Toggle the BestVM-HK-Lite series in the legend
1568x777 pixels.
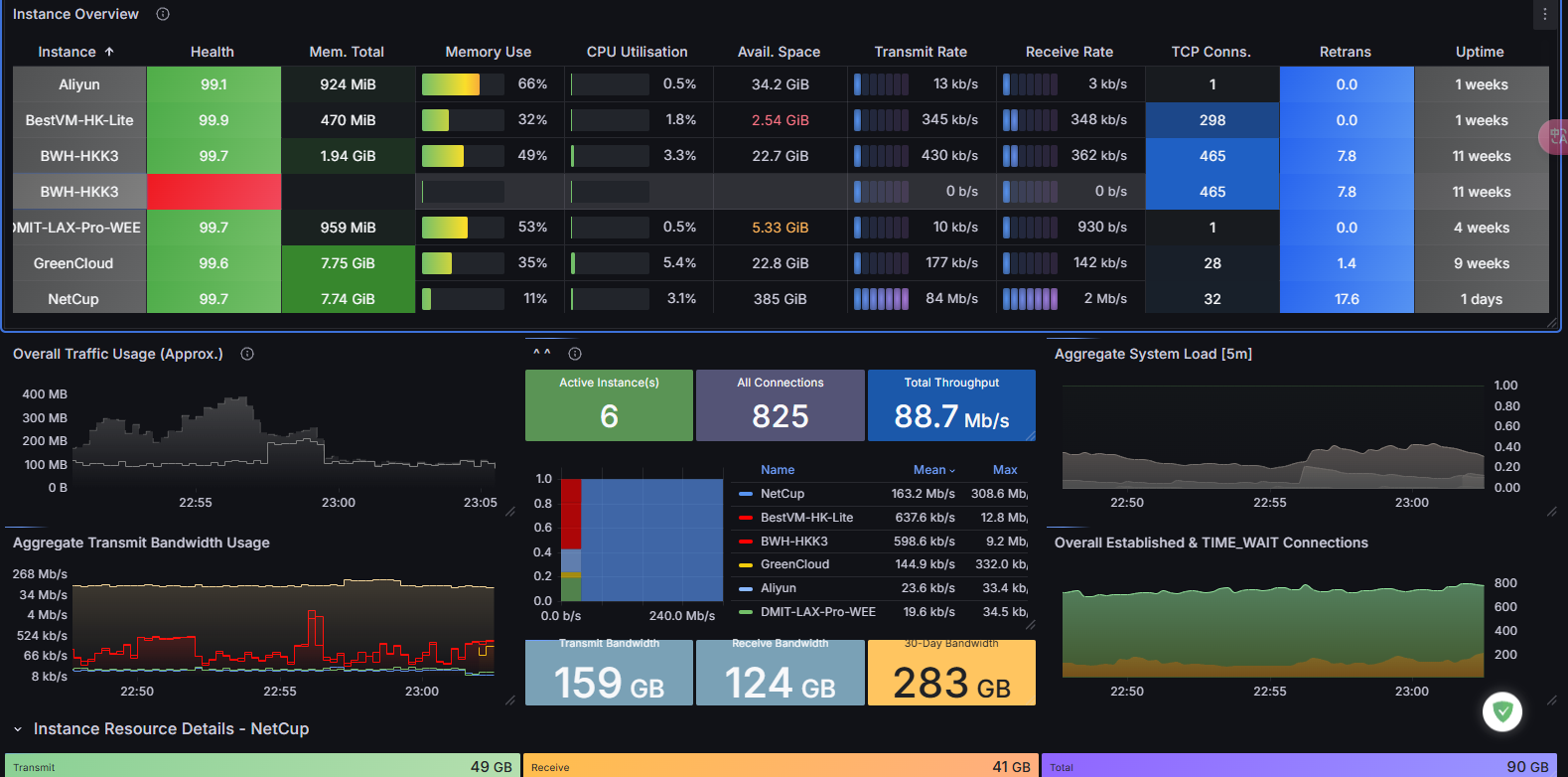[806, 518]
